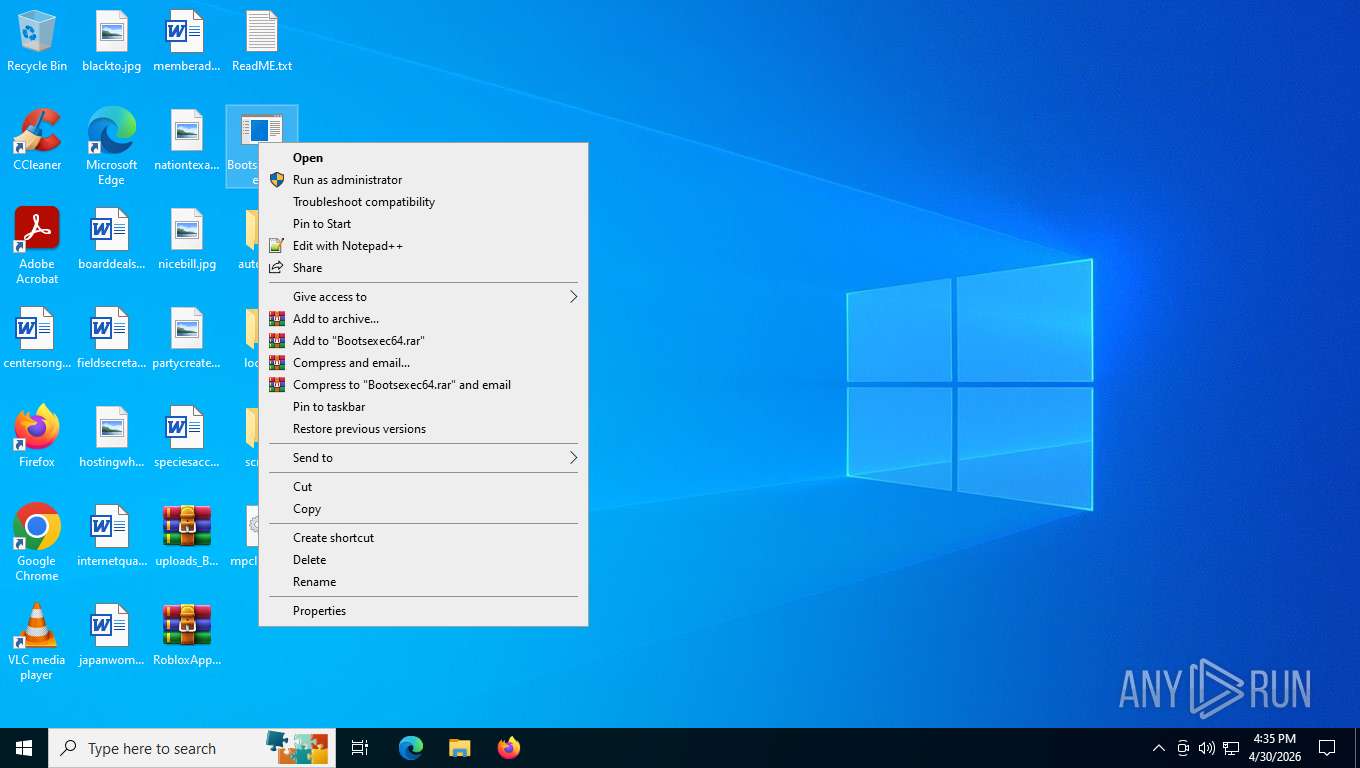Show hidden tray icons chevron
Viewport: 1360px width, 768px height.
click(1159, 748)
